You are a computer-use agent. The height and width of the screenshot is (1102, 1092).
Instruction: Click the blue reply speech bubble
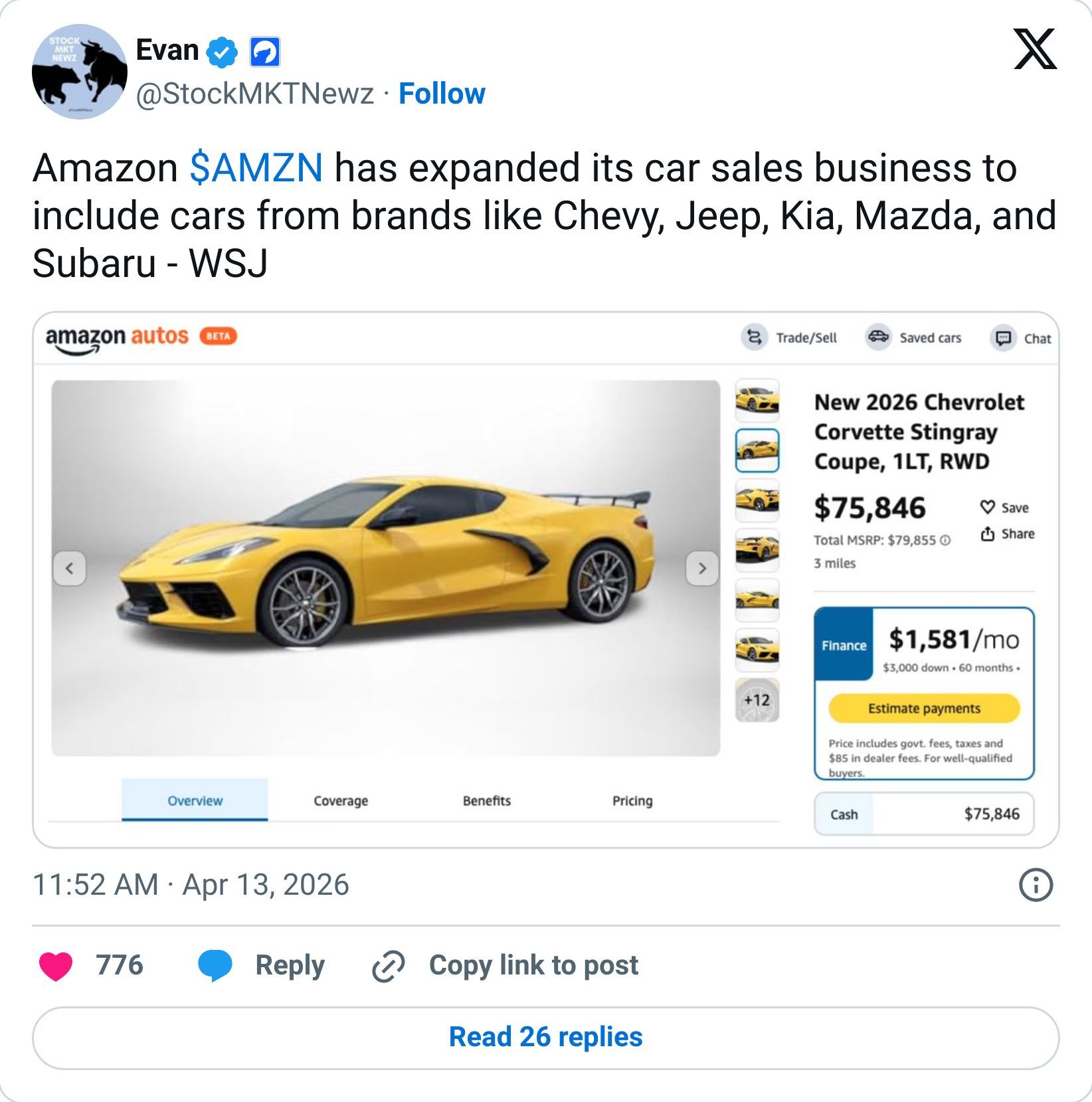click(x=215, y=965)
